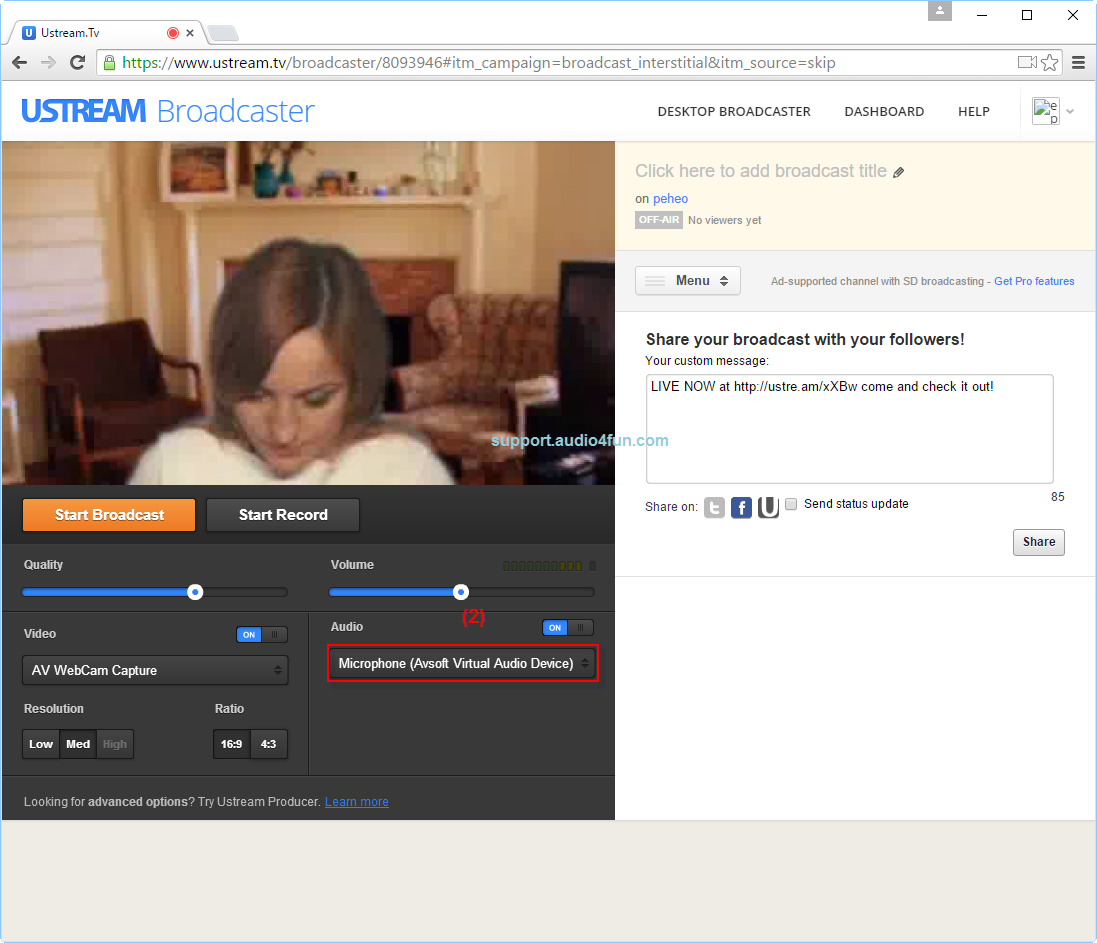Image resolution: width=1097 pixels, height=943 pixels.
Task: Open the Microphone audio device dropdown
Action: pos(462,663)
